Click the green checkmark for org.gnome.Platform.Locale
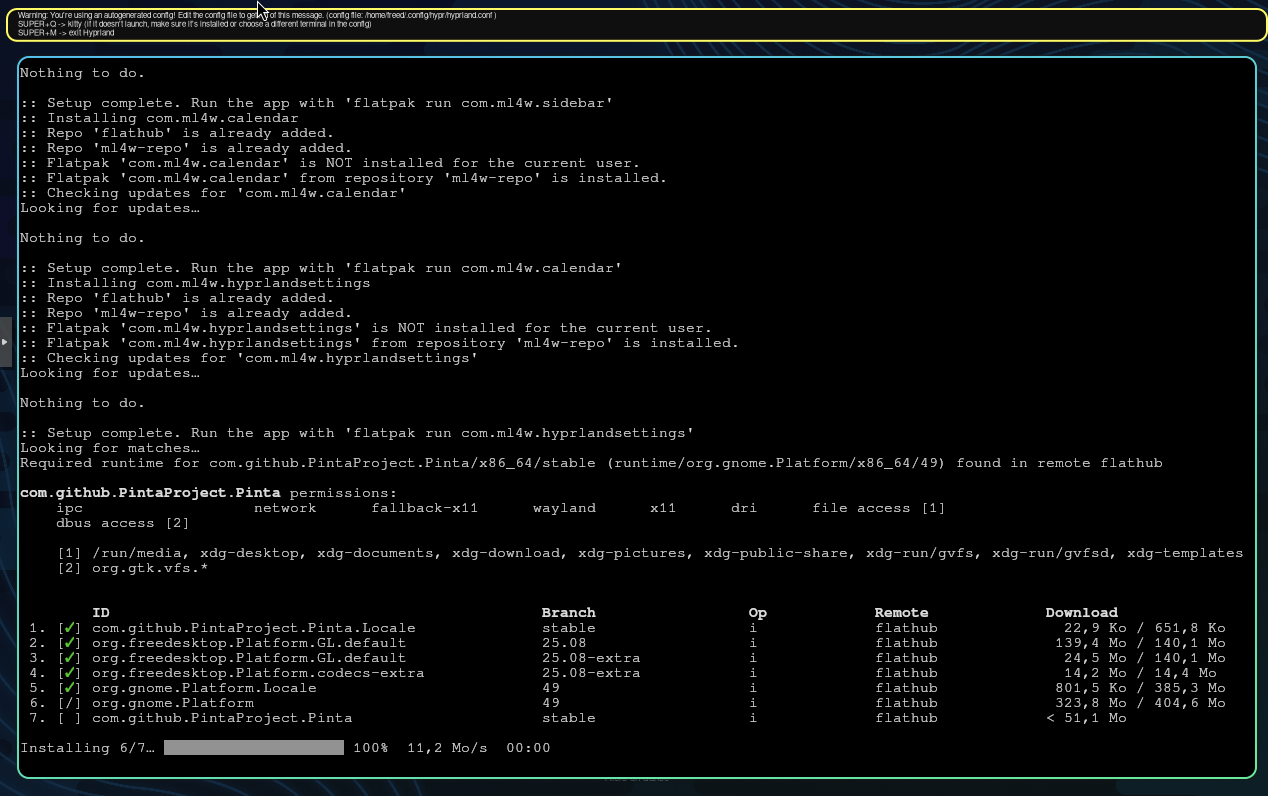Screen dimensions: 1268x796 [x=69, y=688]
